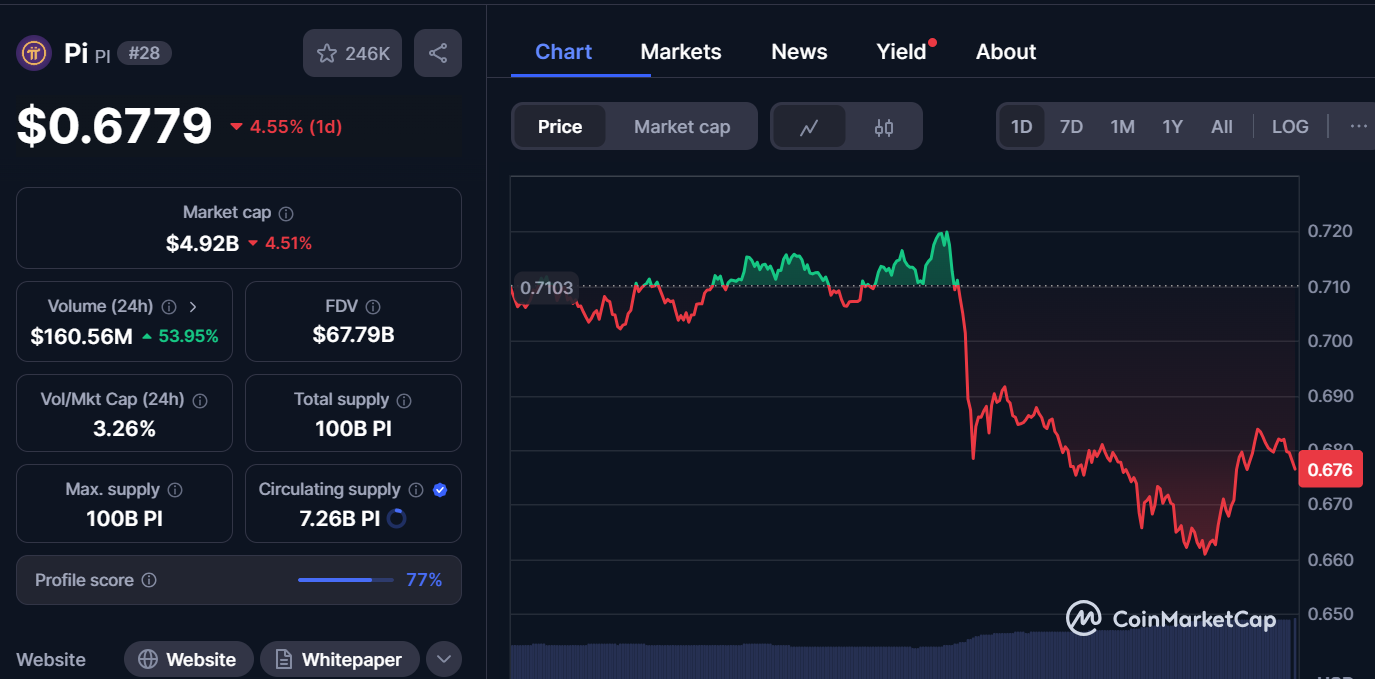Switch to the Markets tab
This screenshot has width=1375, height=679.
681,52
